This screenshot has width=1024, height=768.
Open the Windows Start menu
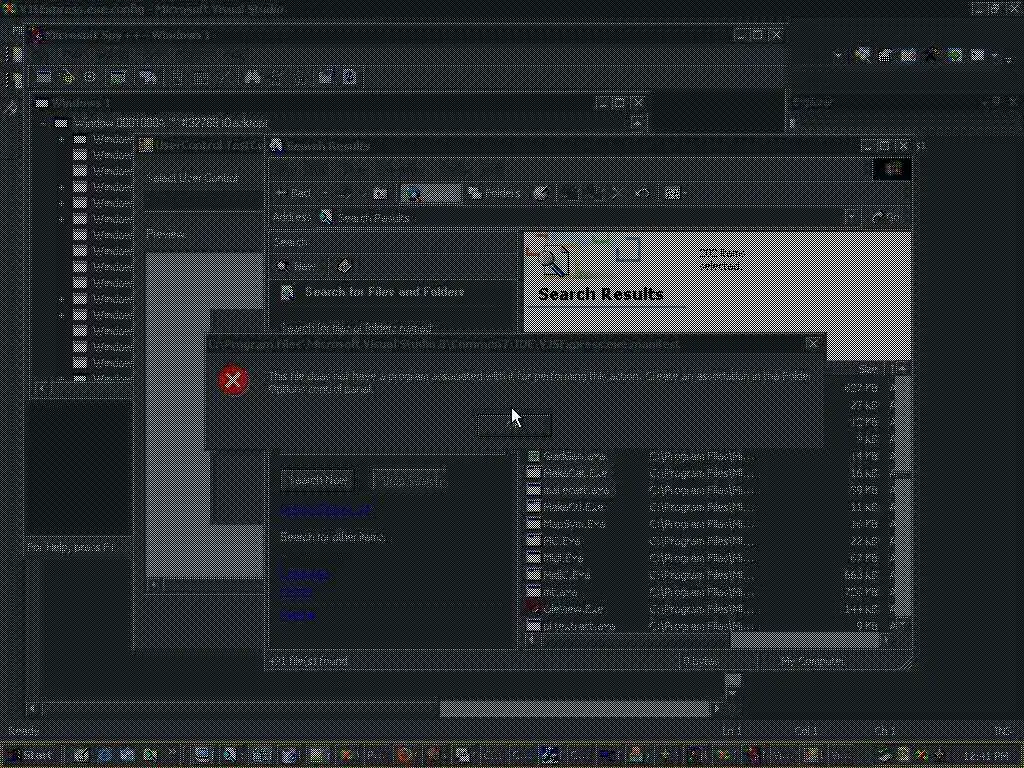coord(30,755)
